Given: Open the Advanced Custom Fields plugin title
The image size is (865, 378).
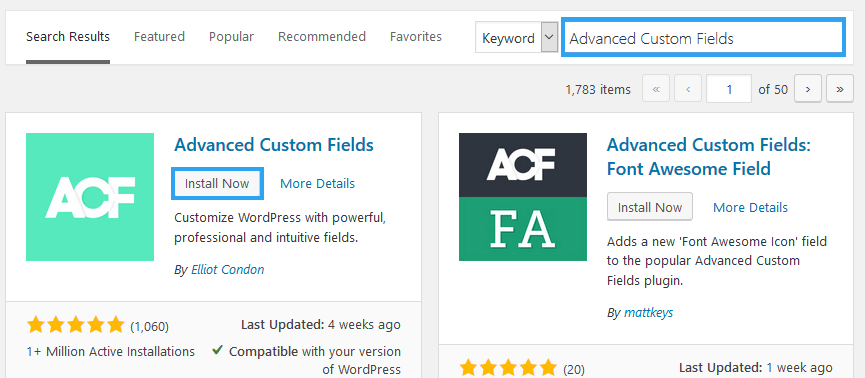Looking at the screenshot, I should click(x=274, y=145).
